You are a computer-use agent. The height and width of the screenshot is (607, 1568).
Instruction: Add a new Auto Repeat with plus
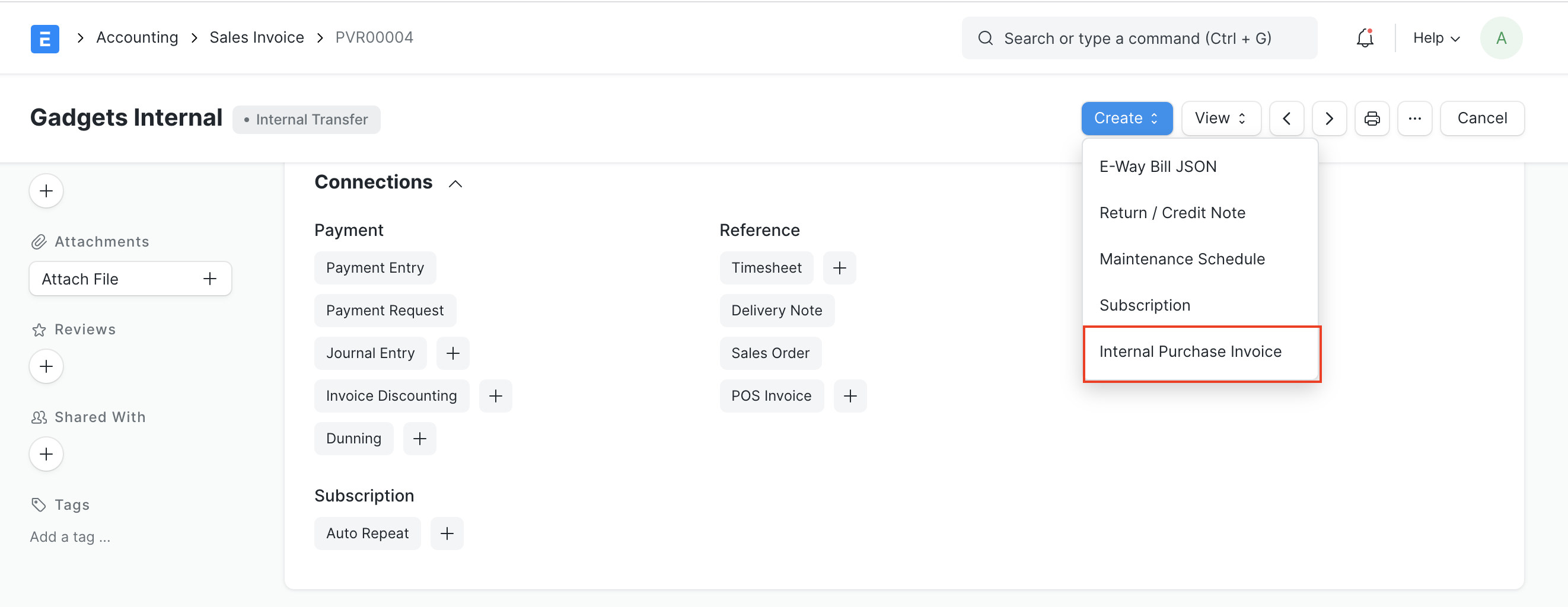pyautogui.click(x=446, y=533)
